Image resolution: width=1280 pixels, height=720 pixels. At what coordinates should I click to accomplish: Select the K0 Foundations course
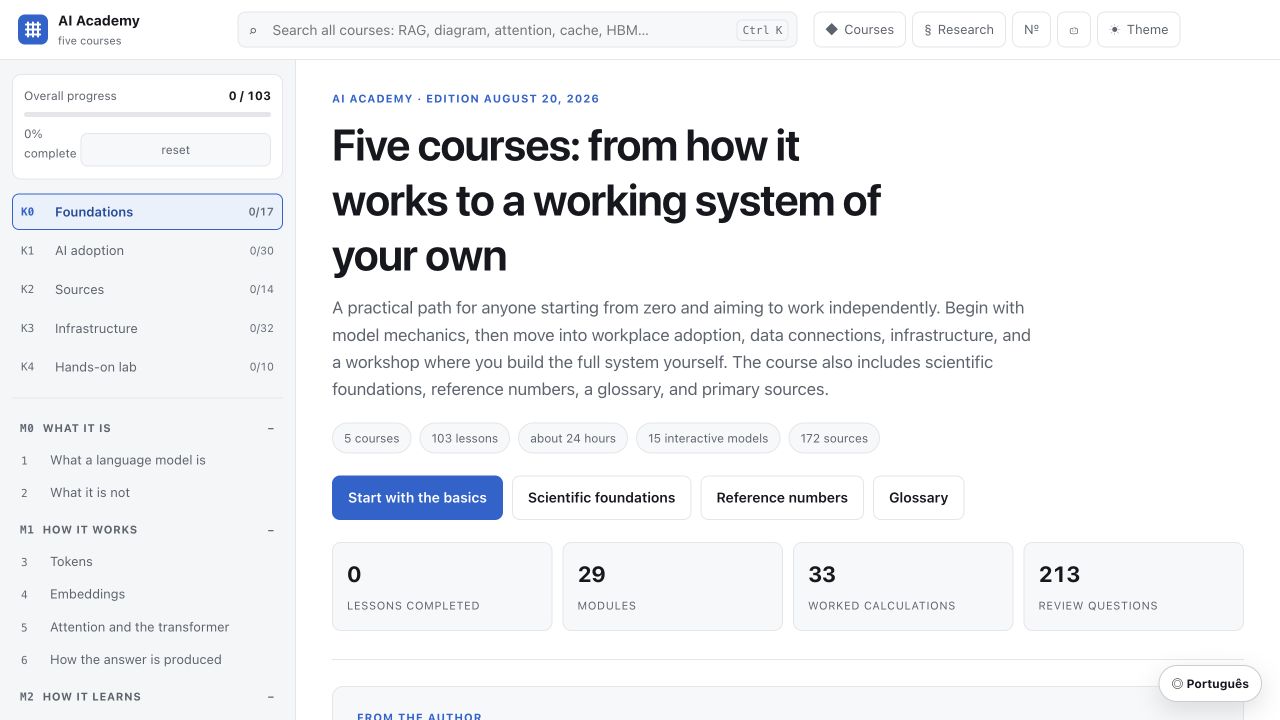(147, 212)
